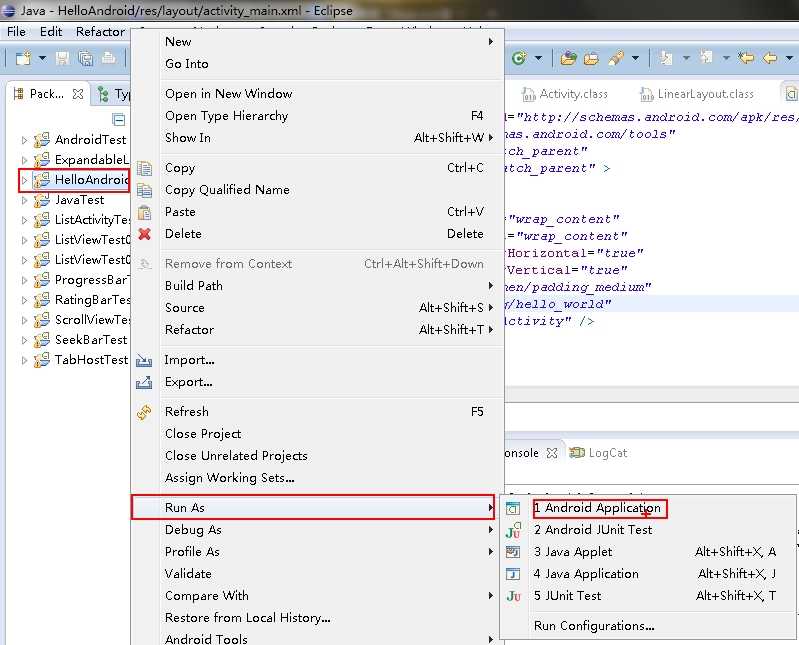Select Validate from context menu

(317, 574)
